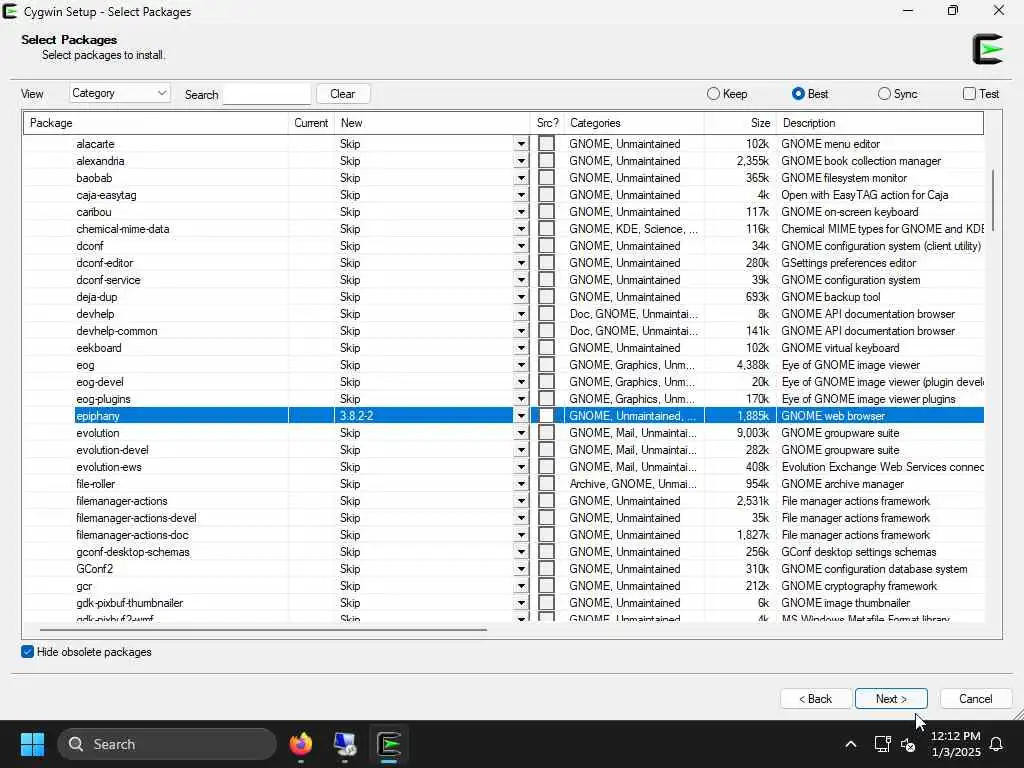Click the Clear button
Image resolution: width=1024 pixels, height=768 pixels.
click(x=343, y=94)
